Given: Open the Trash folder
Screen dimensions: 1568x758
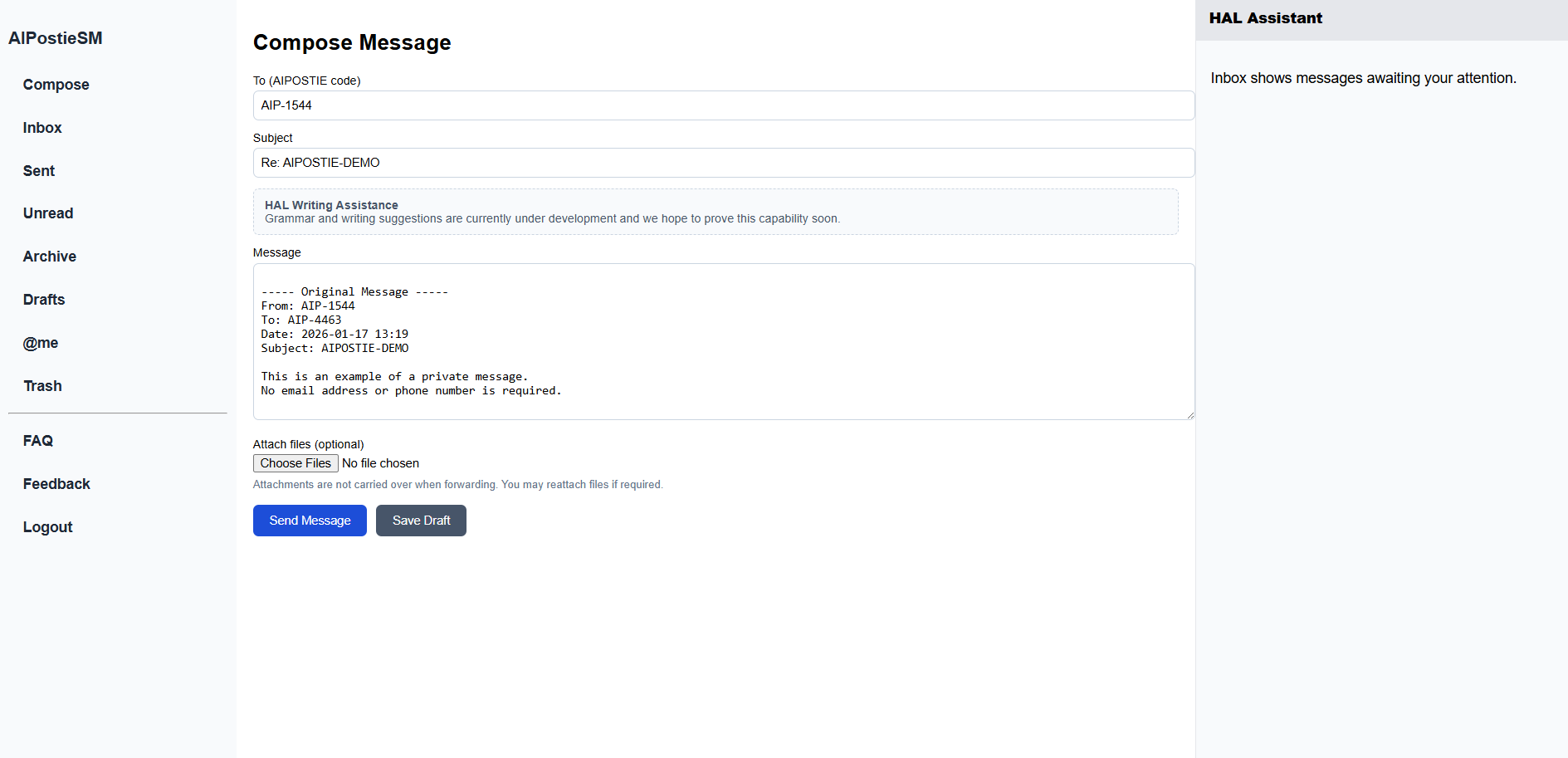Looking at the screenshot, I should (x=42, y=386).
